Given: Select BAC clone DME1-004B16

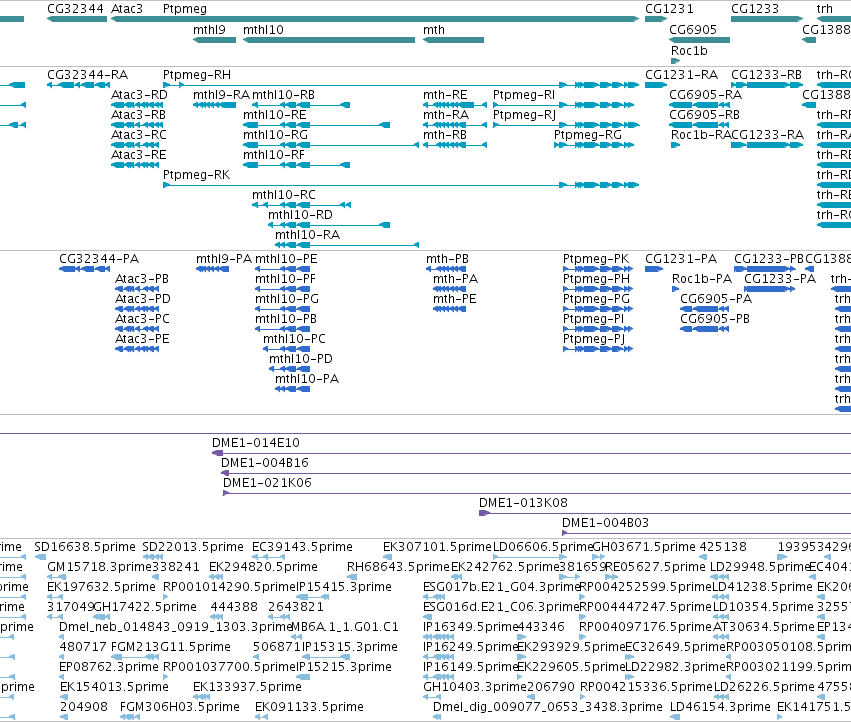Looking at the screenshot, I should click(x=265, y=463).
